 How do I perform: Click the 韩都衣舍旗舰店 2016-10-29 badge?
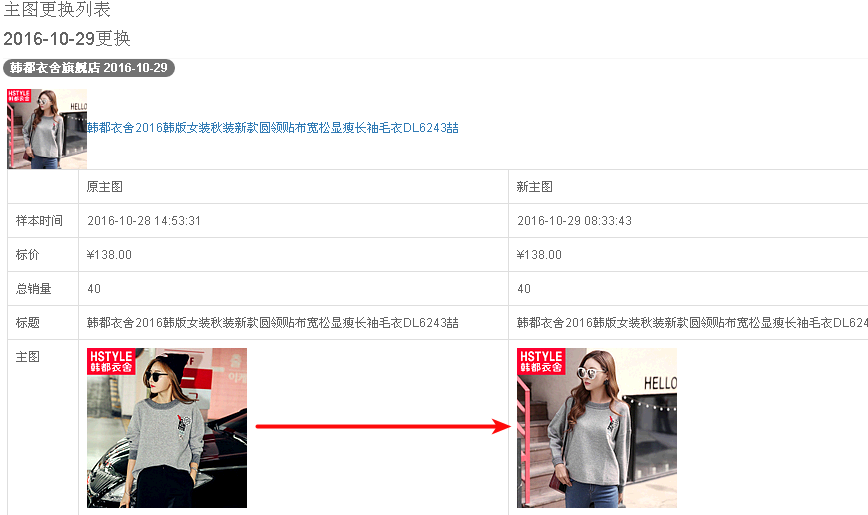click(x=89, y=68)
